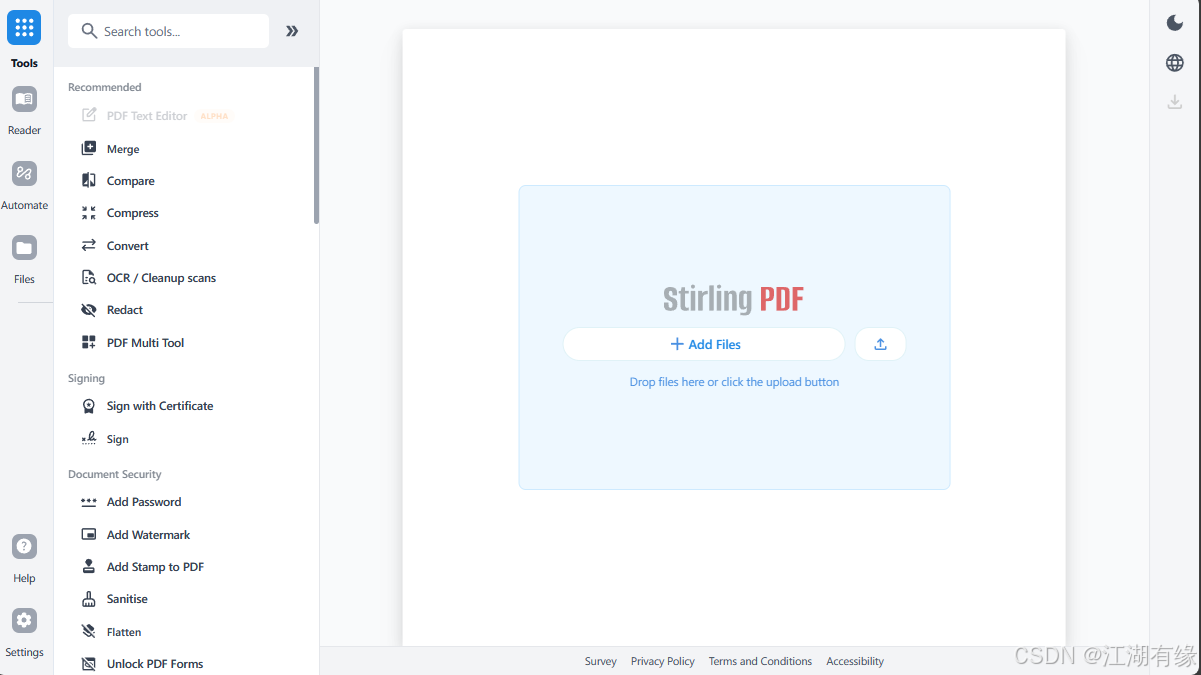Open the language globe icon
Screen dimensions: 1201x675
[x=1175, y=63]
